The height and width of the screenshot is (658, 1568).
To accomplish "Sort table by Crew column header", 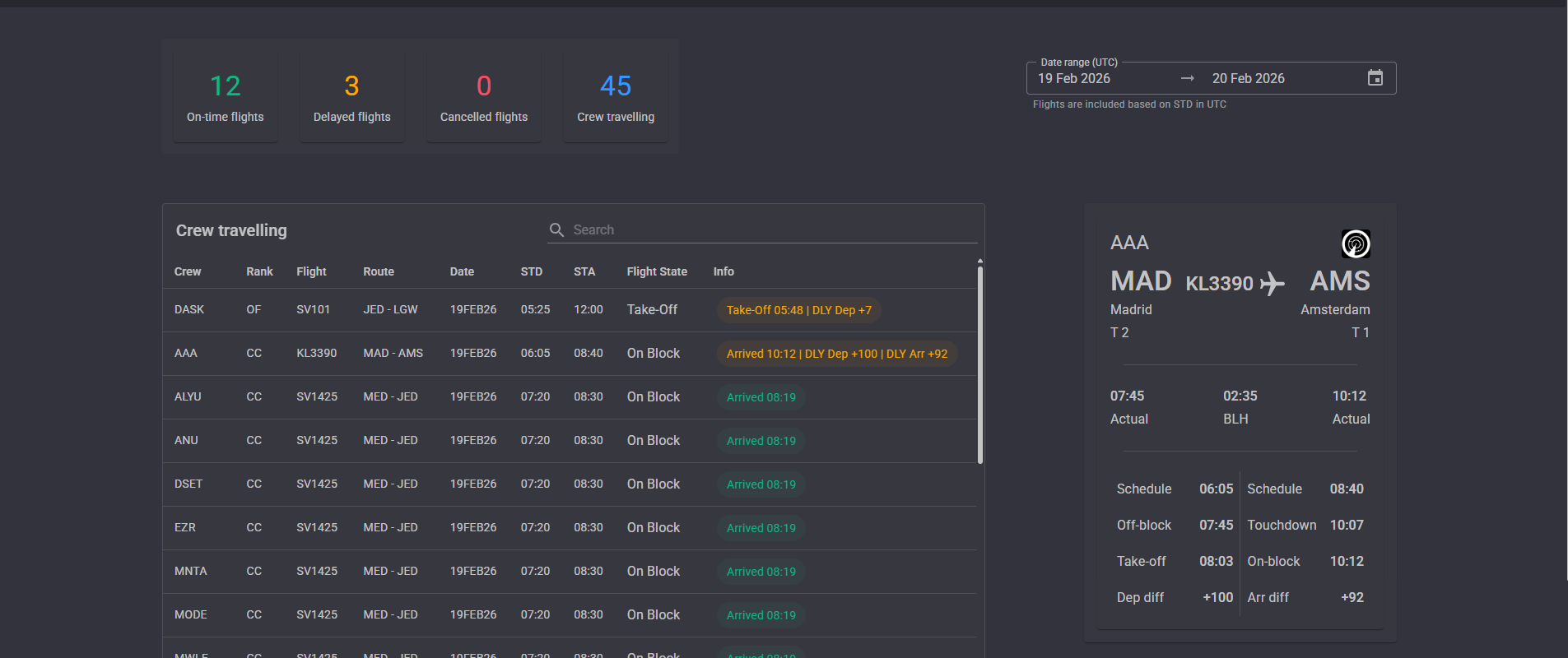I will tap(188, 271).
